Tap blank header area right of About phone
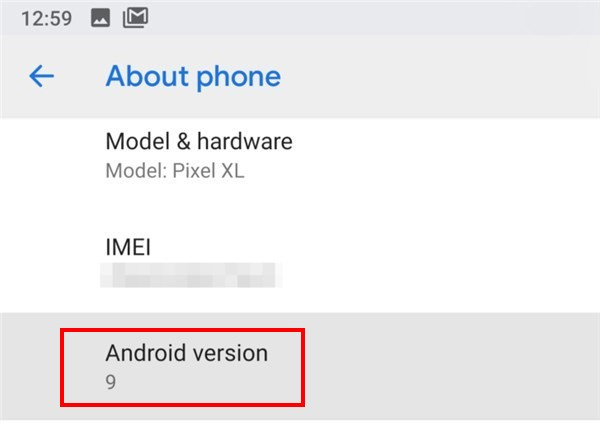The height and width of the screenshot is (425, 600). click(440, 77)
